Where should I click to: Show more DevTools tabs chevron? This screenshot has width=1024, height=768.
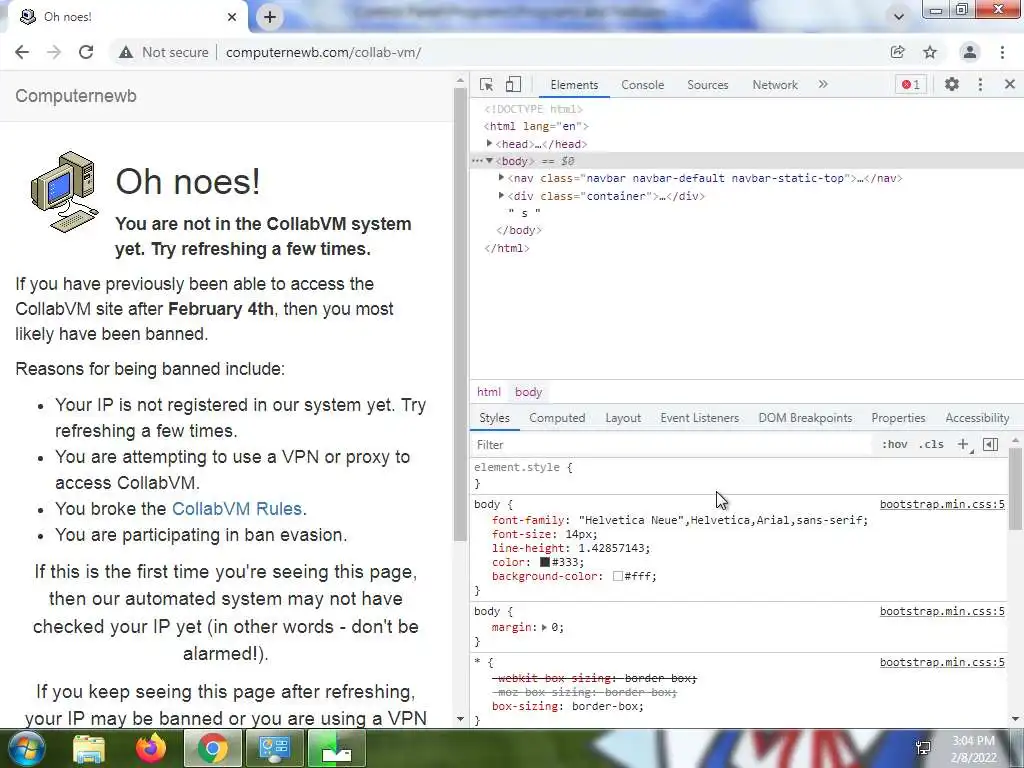[x=823, y=84]
